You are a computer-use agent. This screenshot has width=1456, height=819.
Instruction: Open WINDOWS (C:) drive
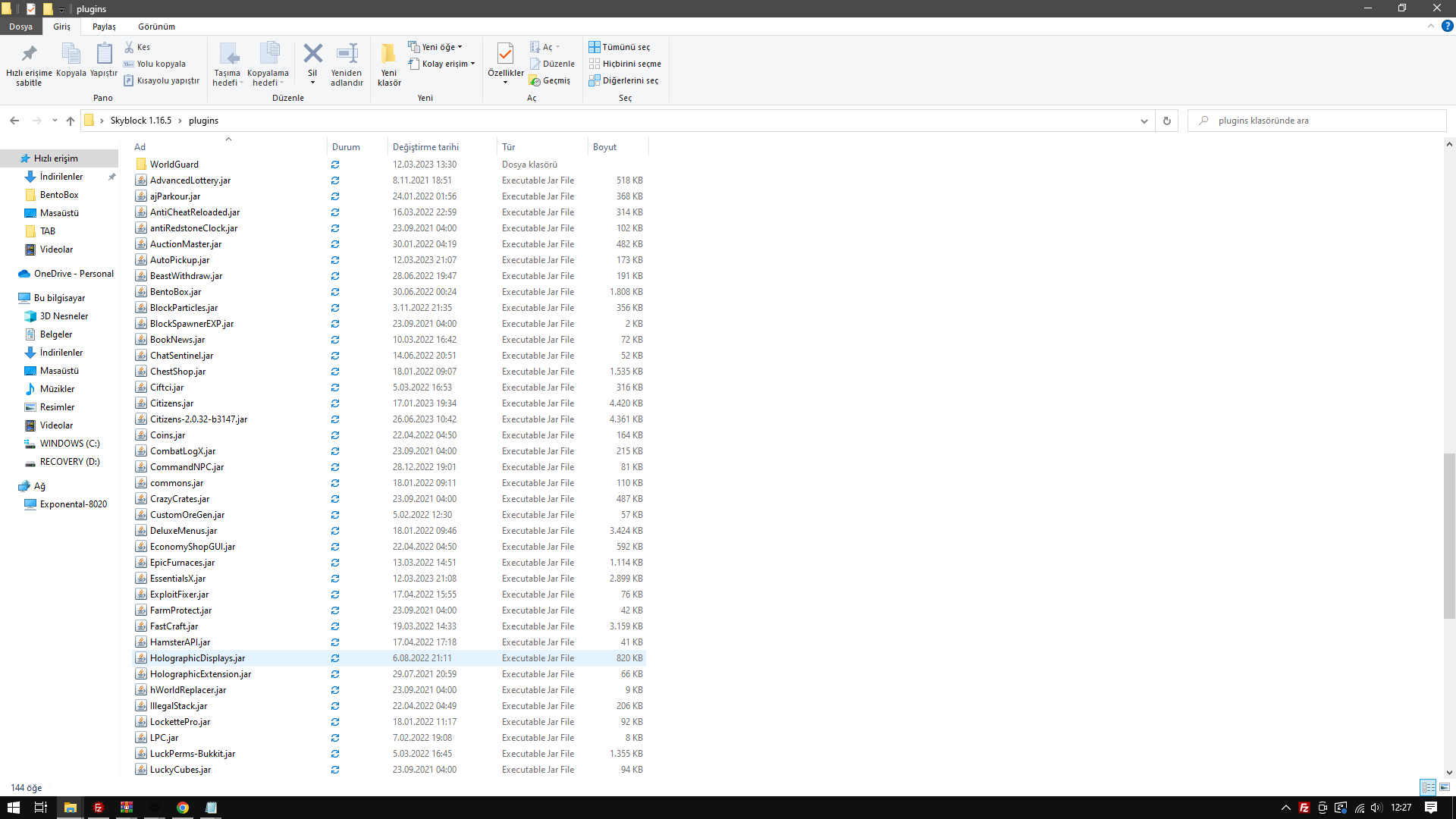(x=70, y=444)
